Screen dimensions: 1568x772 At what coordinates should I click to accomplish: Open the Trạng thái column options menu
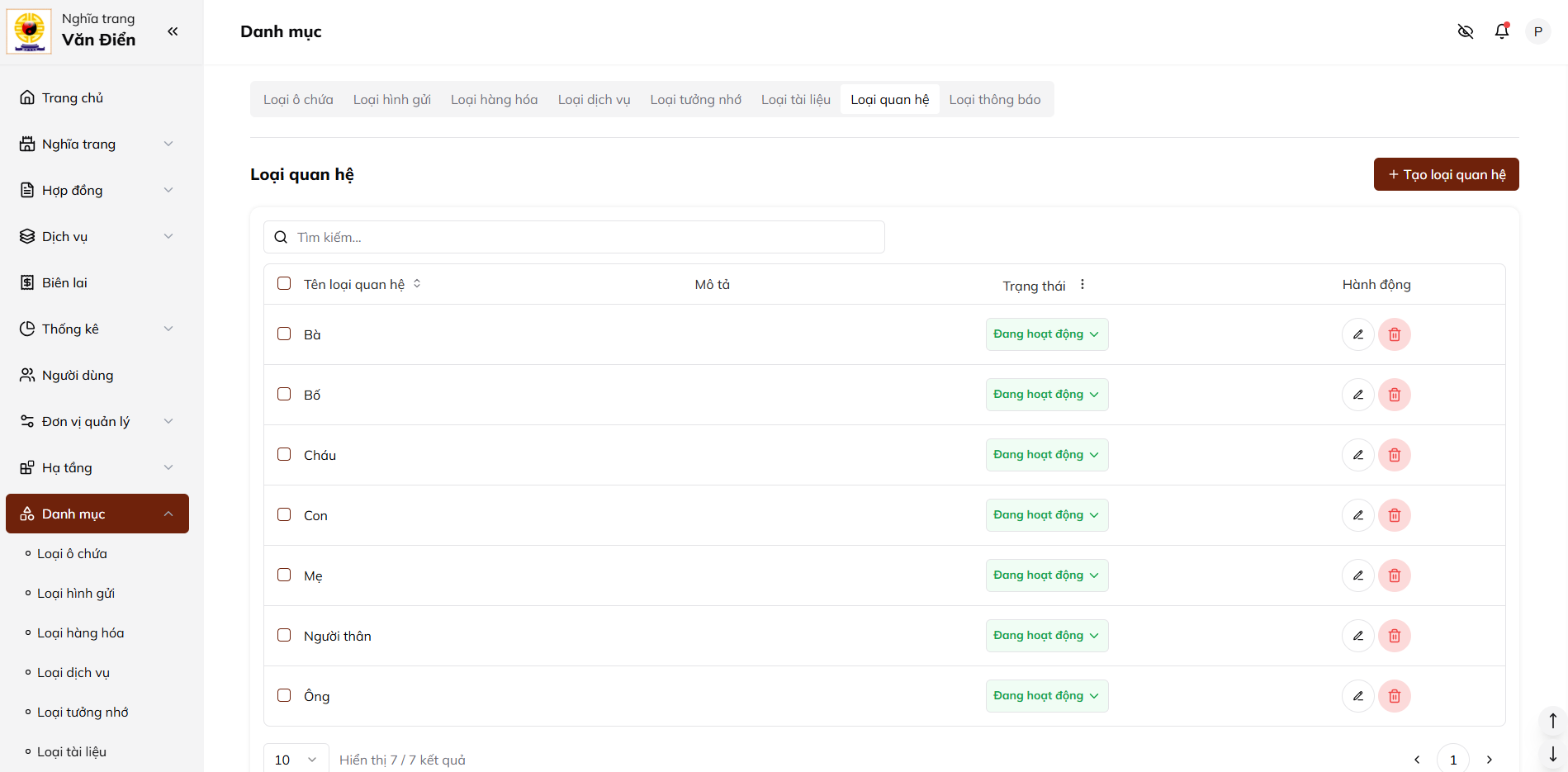pyautogui.click(x=1082, y=285)
